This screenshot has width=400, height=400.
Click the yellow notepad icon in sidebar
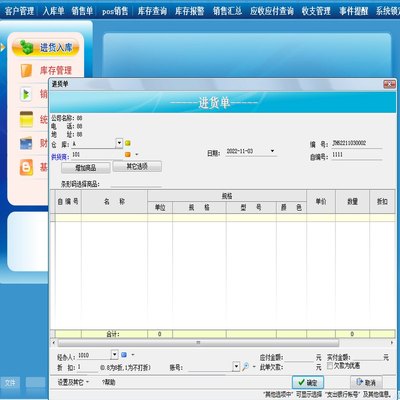pyautogui.click(x=26, y=119)
